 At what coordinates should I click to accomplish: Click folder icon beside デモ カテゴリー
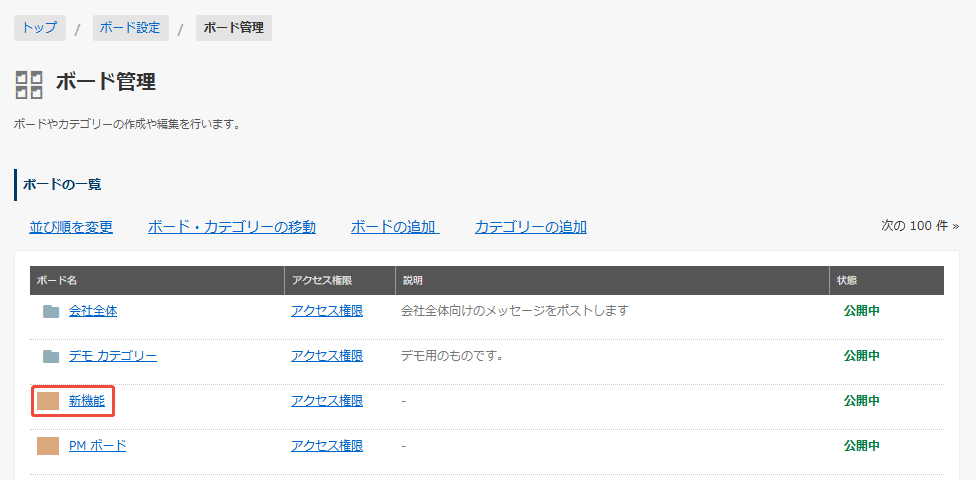tap(51, 356)
